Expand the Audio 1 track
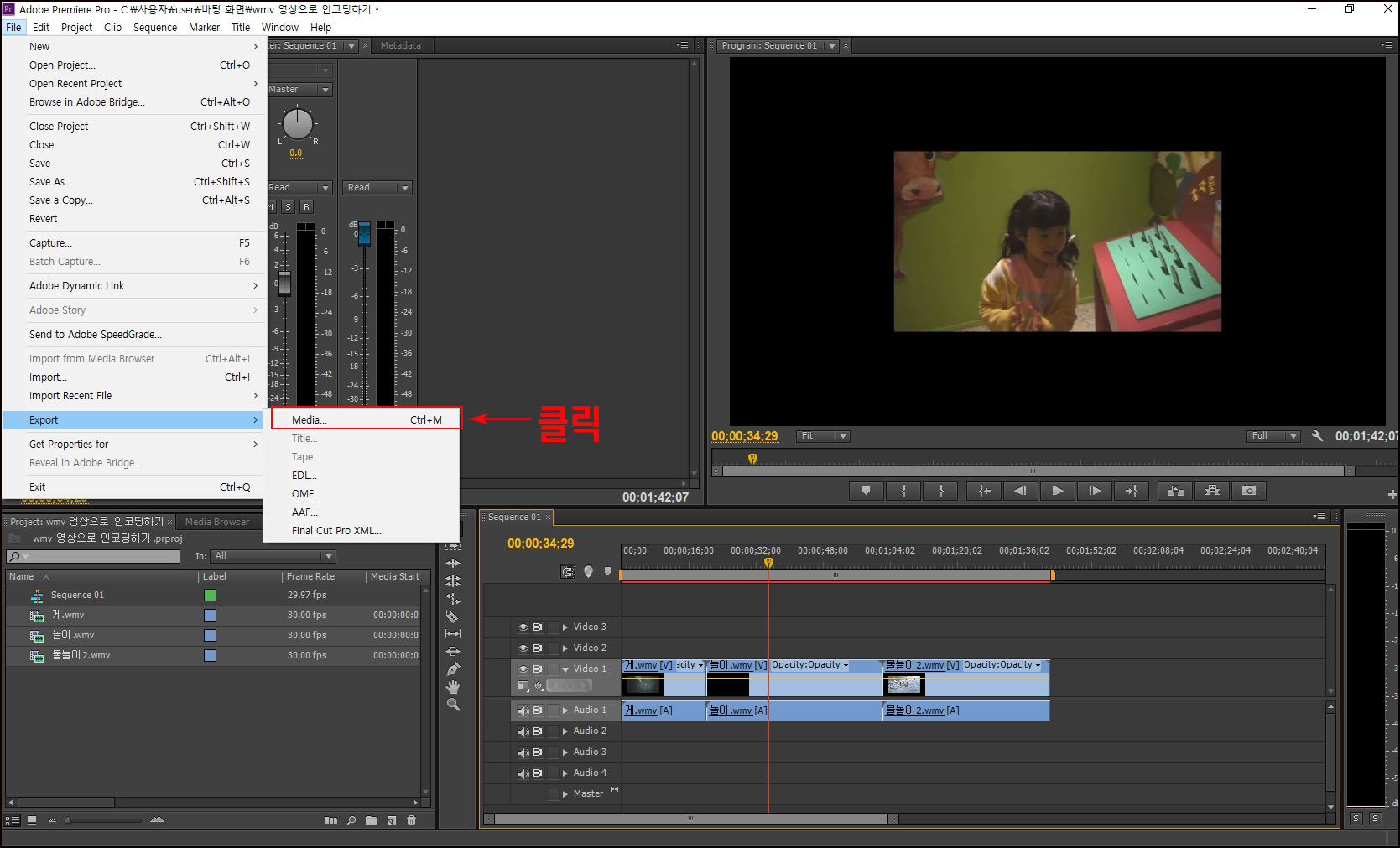This screenshot has width=1400, height=848. (565, 710)
